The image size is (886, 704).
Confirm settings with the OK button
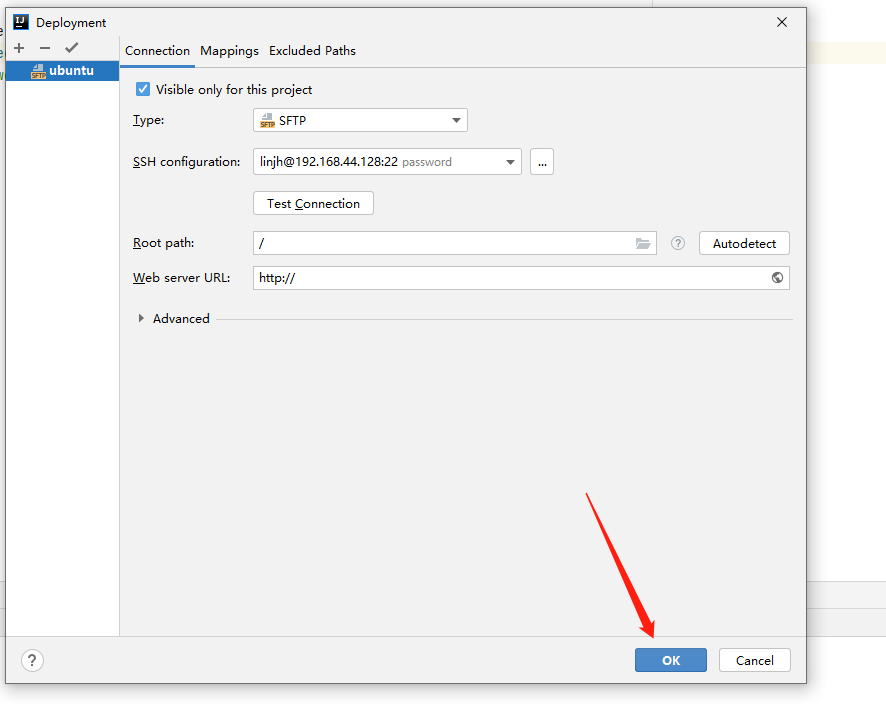(671, 660)
